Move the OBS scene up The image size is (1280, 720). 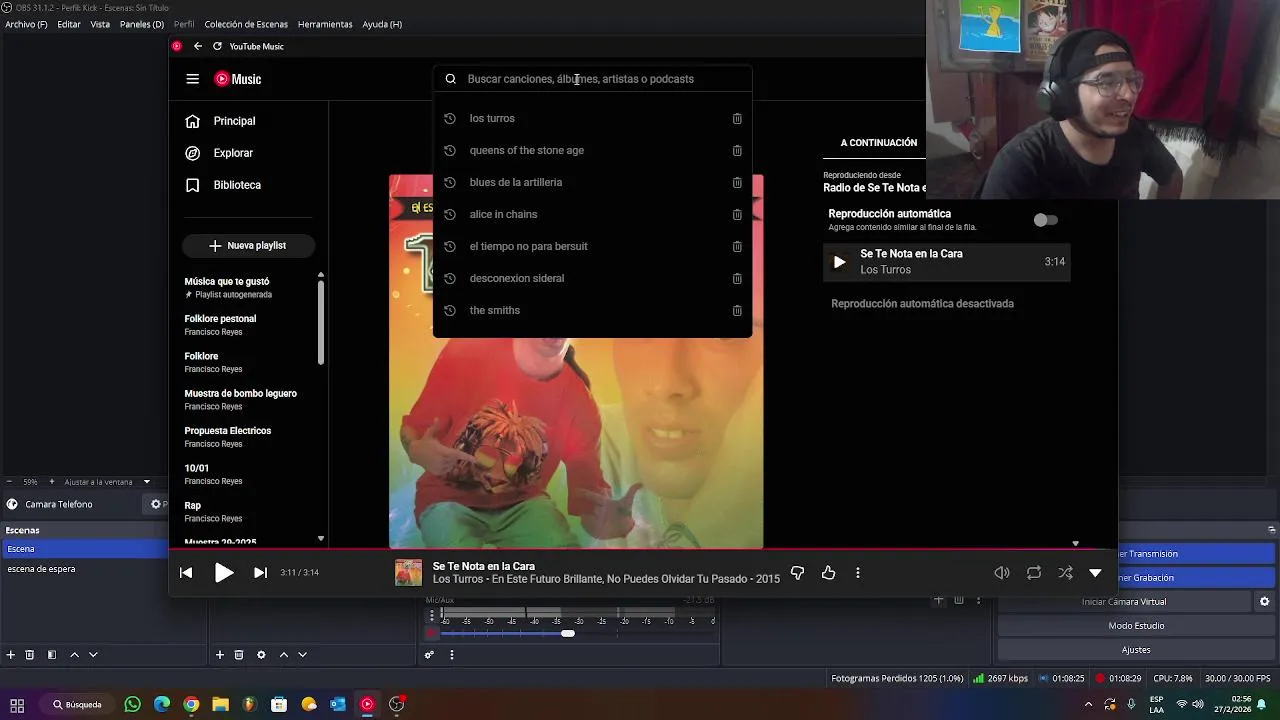(x=74, y=655)
